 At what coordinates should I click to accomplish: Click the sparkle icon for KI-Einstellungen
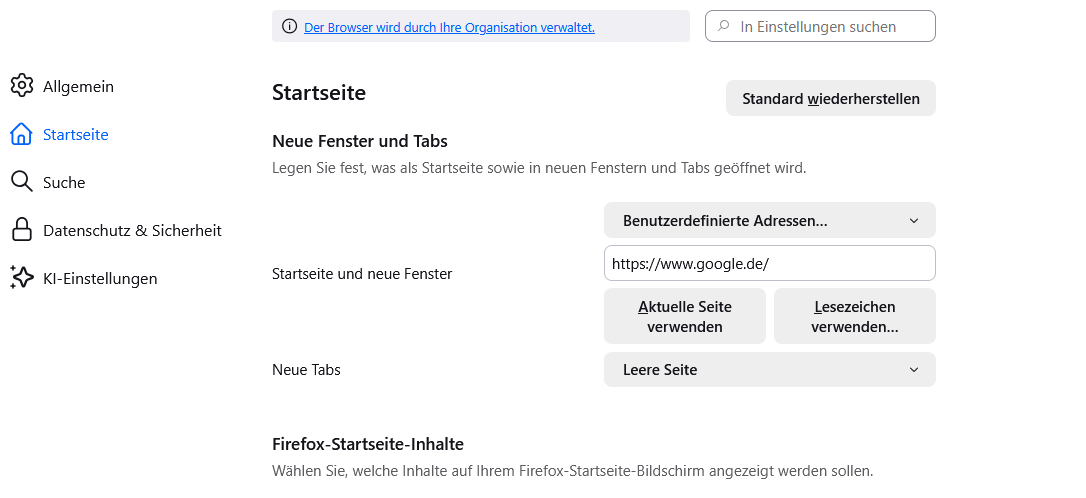(21, 278)
